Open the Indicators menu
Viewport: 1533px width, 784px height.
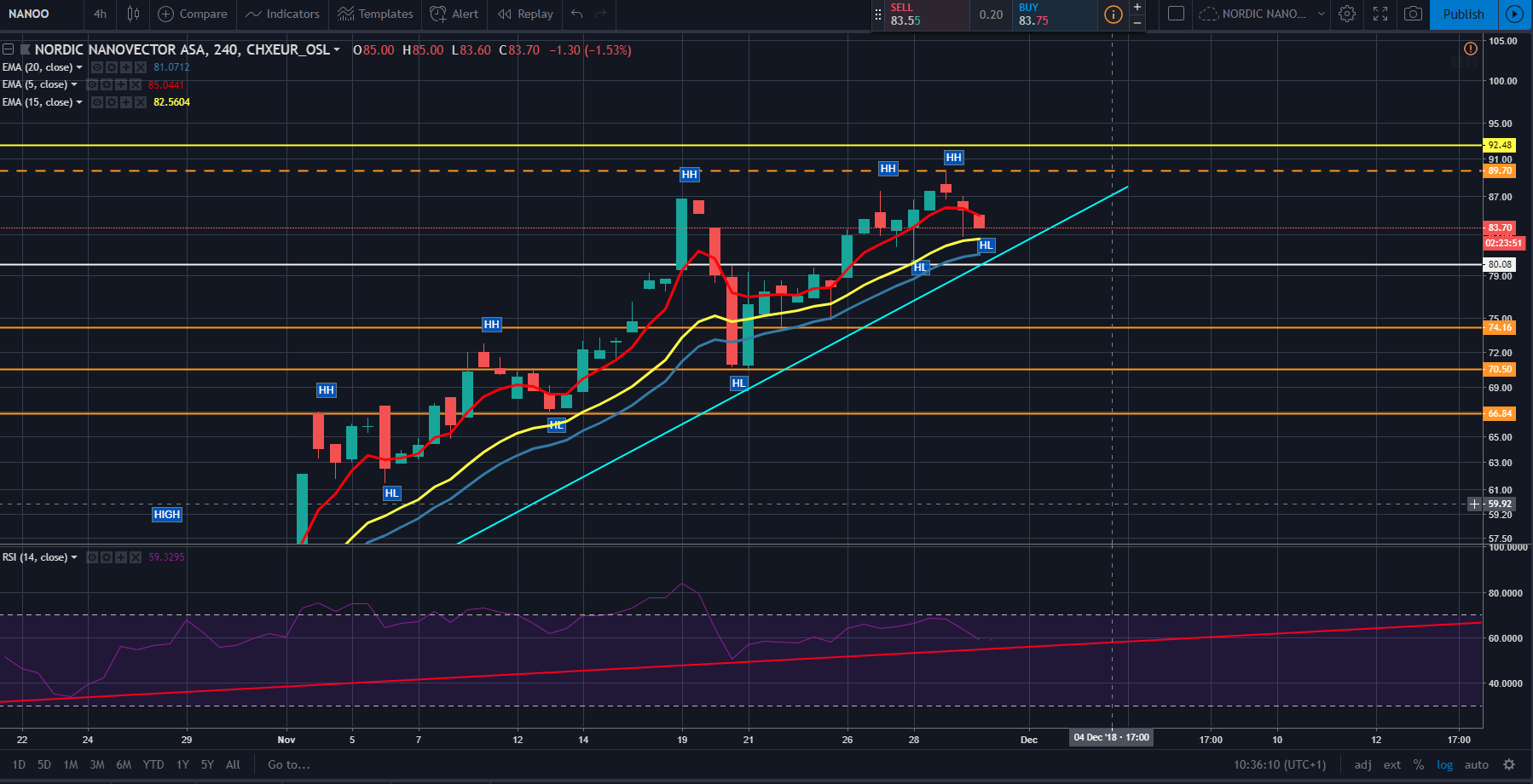(x=282, y=14)
